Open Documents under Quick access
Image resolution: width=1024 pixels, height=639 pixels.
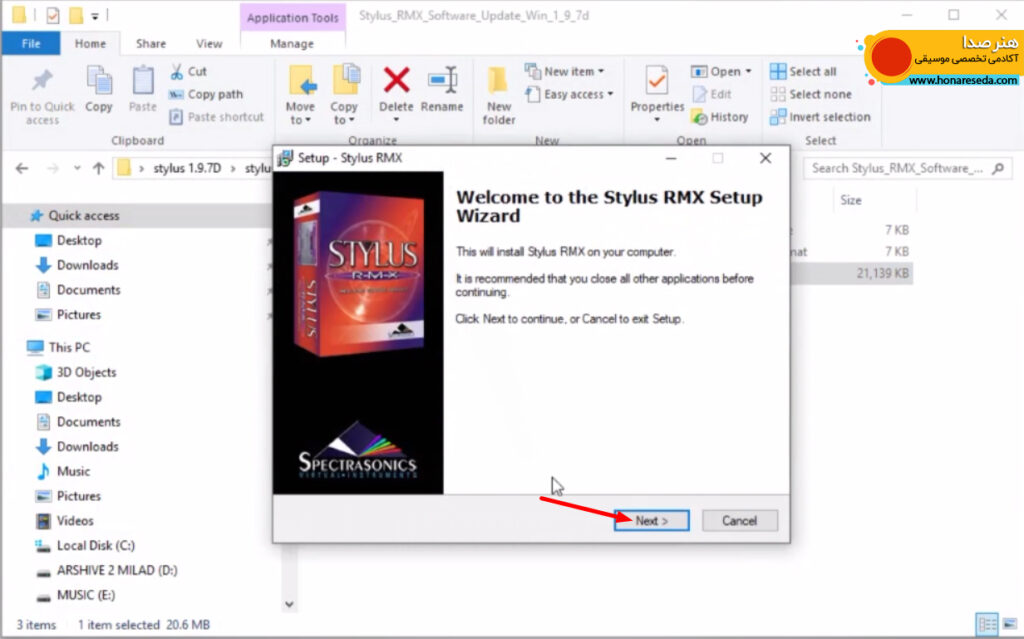[88, 290]
